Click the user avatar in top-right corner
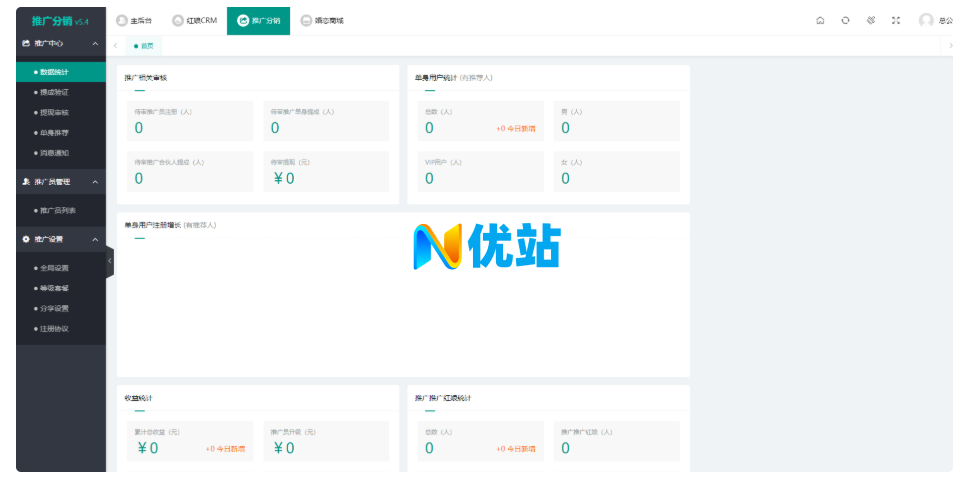975x494 pixels. 926,20
